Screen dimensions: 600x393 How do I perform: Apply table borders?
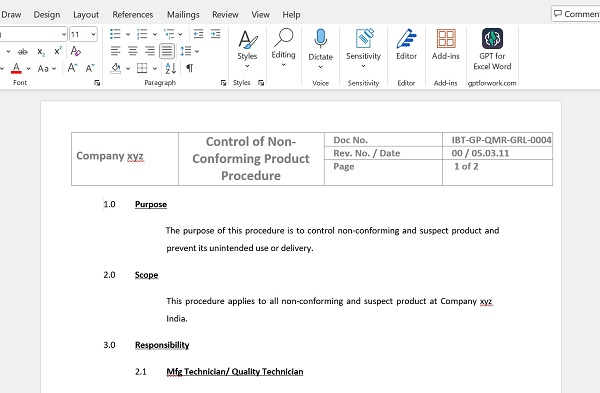coord(142,68)
